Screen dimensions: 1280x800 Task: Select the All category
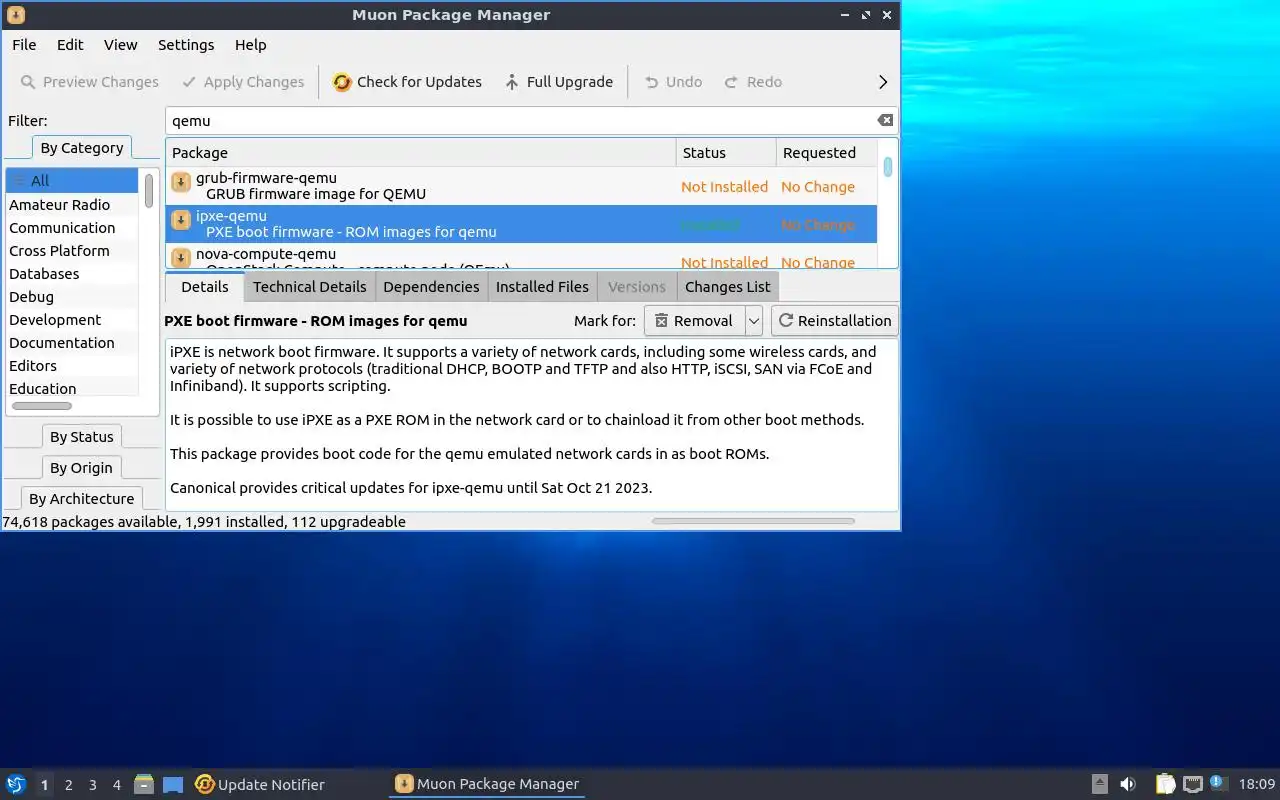tap(72, 181)
